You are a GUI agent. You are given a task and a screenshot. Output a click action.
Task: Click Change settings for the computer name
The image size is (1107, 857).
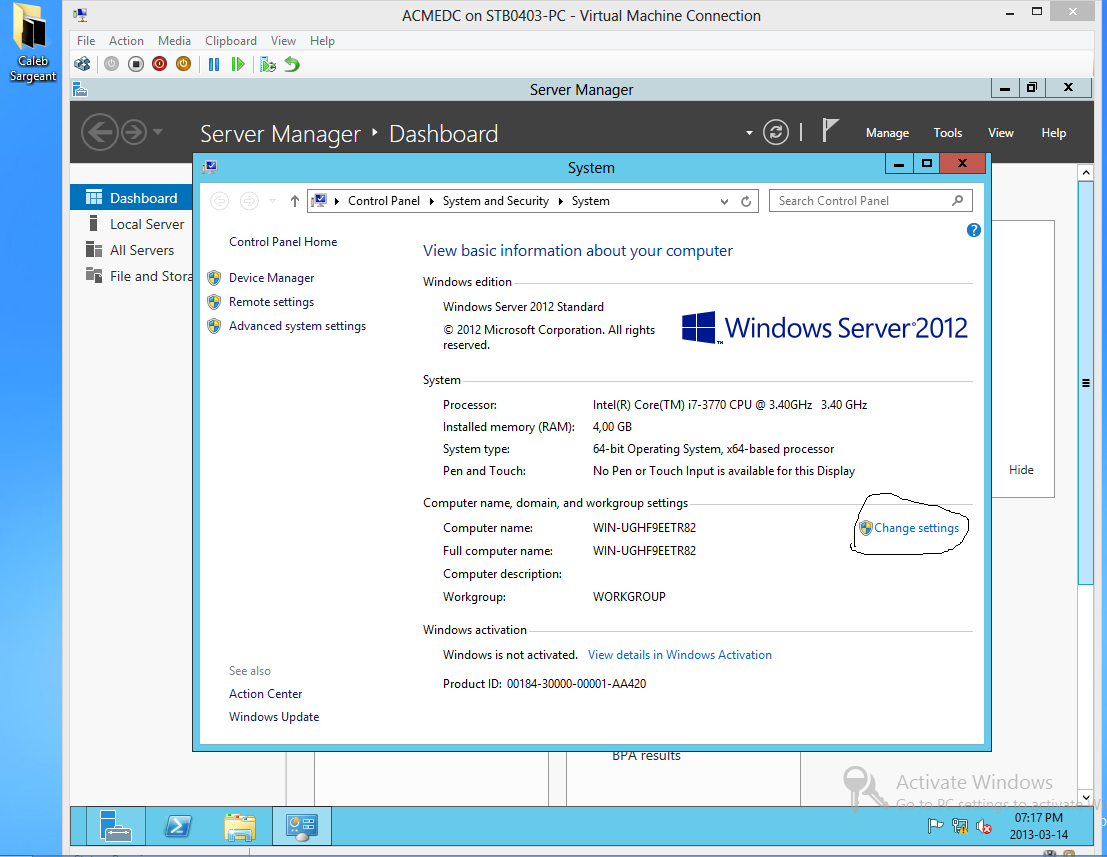[916, 528]
